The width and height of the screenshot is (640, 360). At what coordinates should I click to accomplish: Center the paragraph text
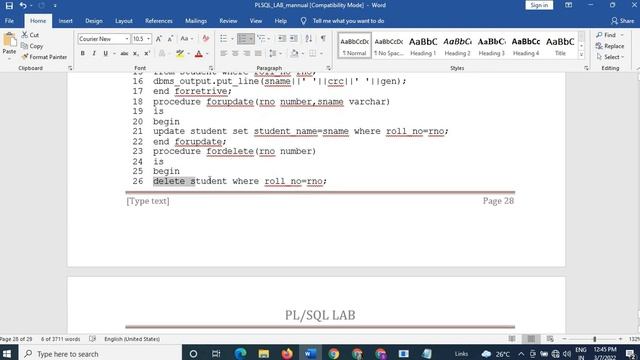pyautogui.click(x=235, y=53)
